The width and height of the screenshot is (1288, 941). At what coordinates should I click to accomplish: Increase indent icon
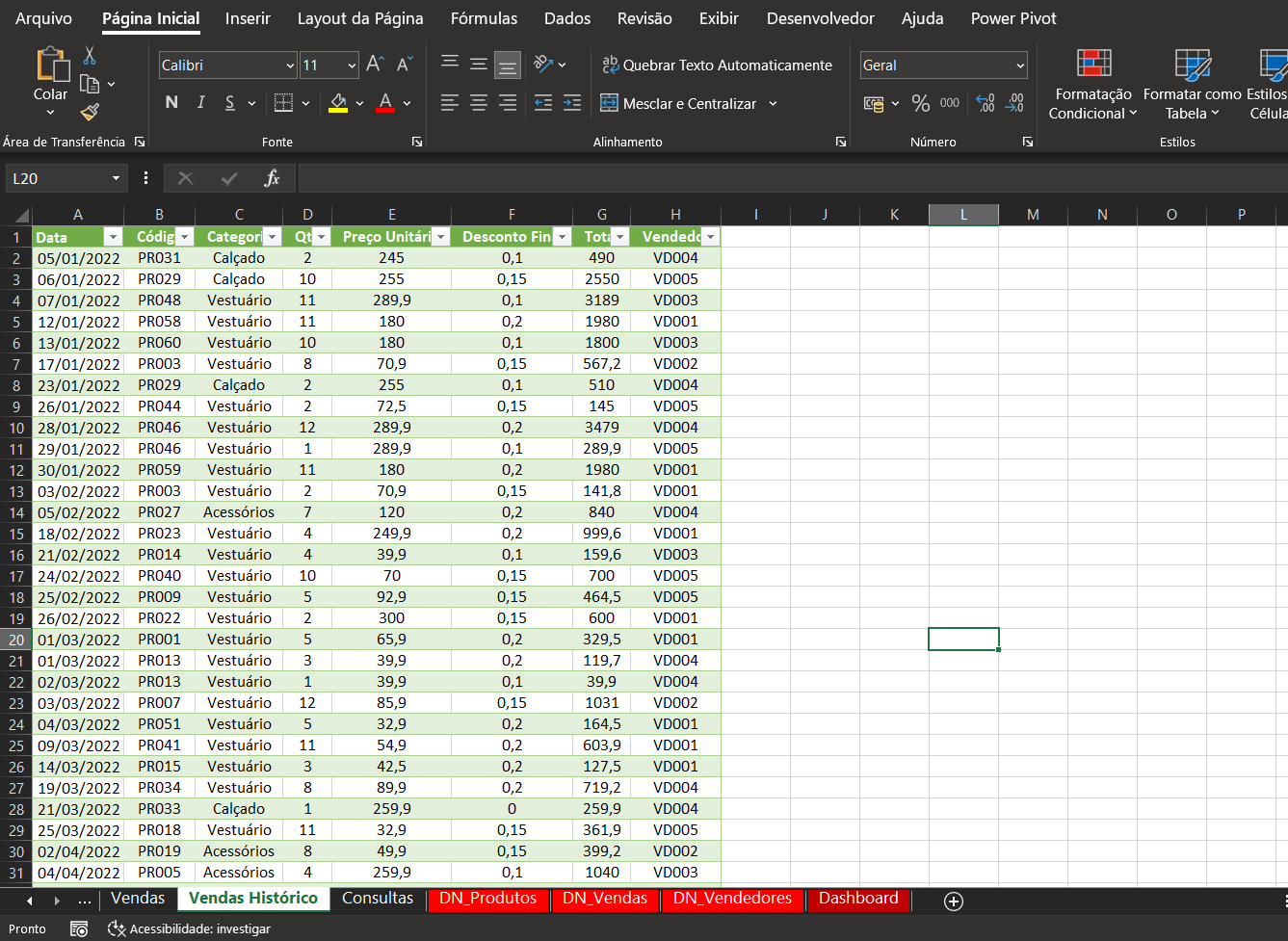tap(572, 102)
